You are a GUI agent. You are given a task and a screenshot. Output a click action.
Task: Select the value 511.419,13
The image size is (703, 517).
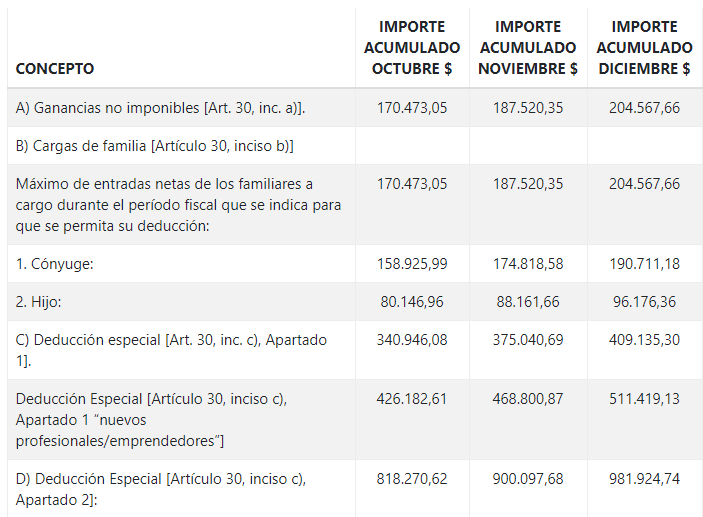[644, 399]
